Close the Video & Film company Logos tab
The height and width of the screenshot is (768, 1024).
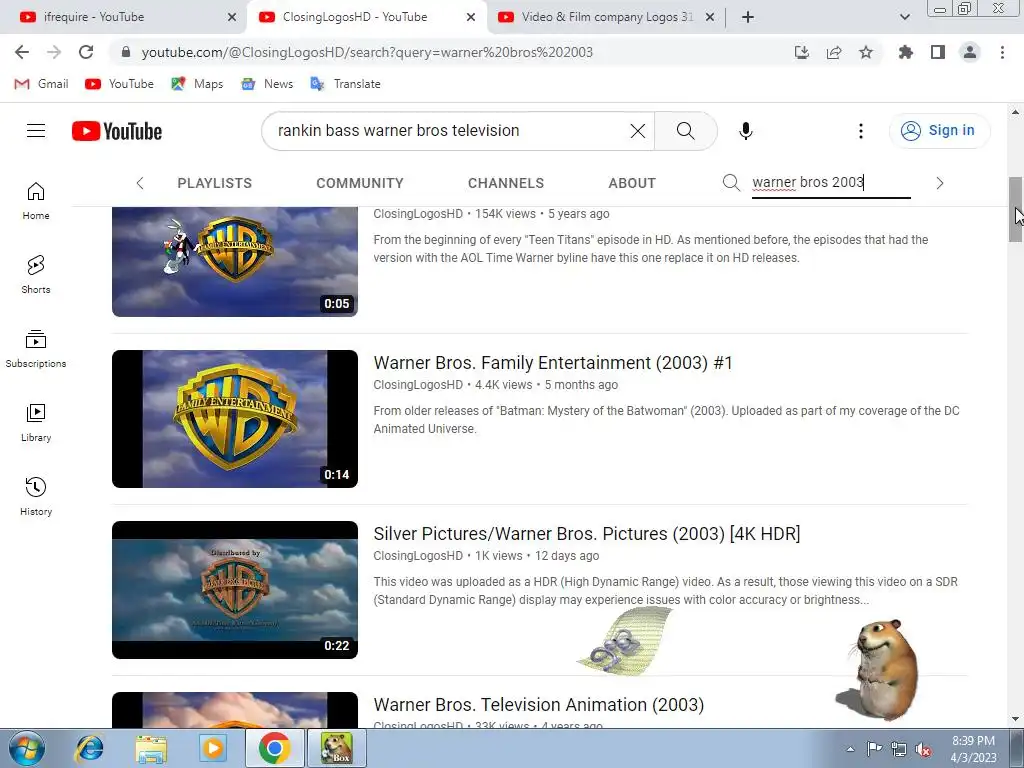click(710, 17)
